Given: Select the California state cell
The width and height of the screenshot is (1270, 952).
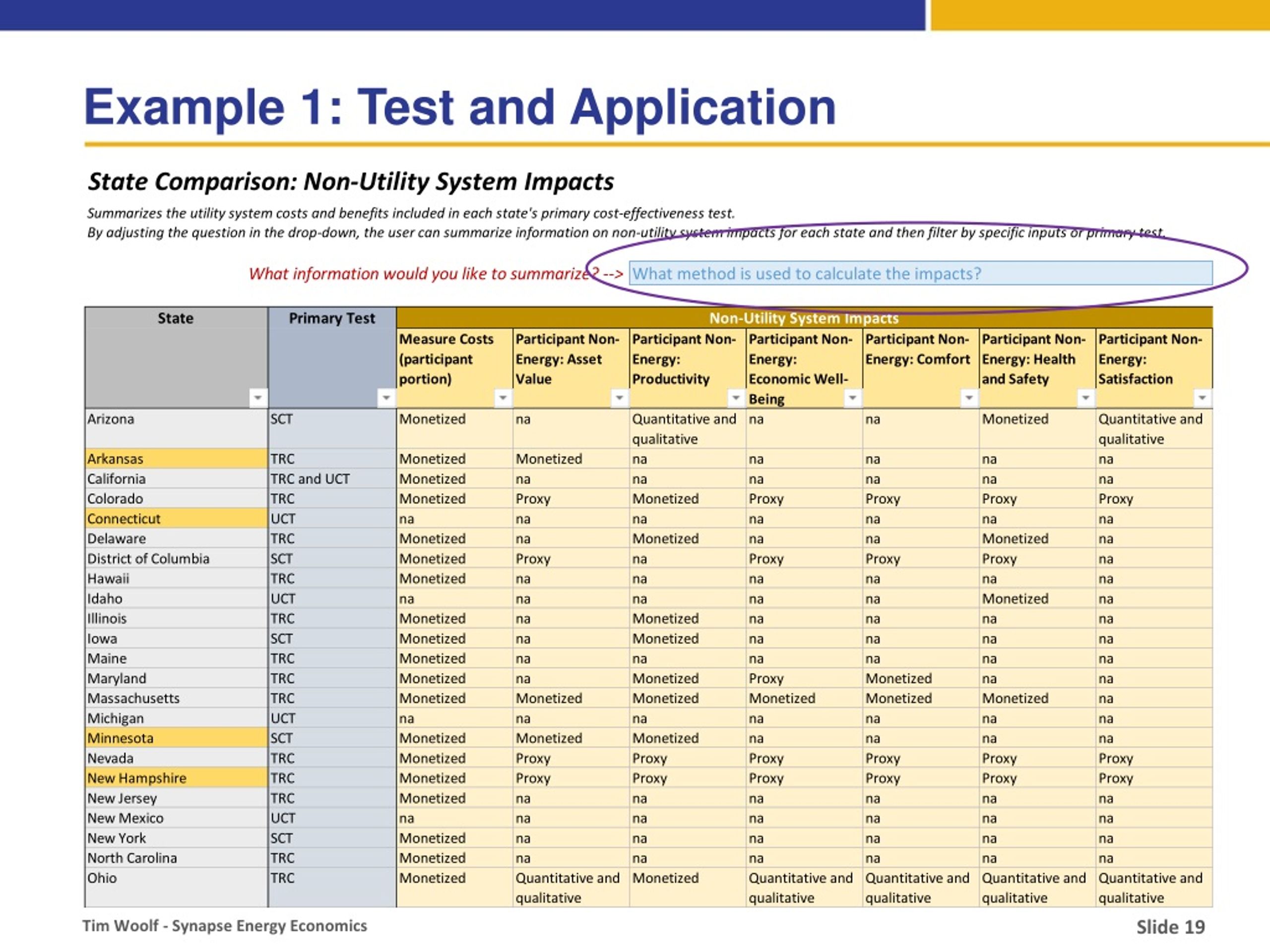Looking at the screenshot, I should tap(176, 478).
